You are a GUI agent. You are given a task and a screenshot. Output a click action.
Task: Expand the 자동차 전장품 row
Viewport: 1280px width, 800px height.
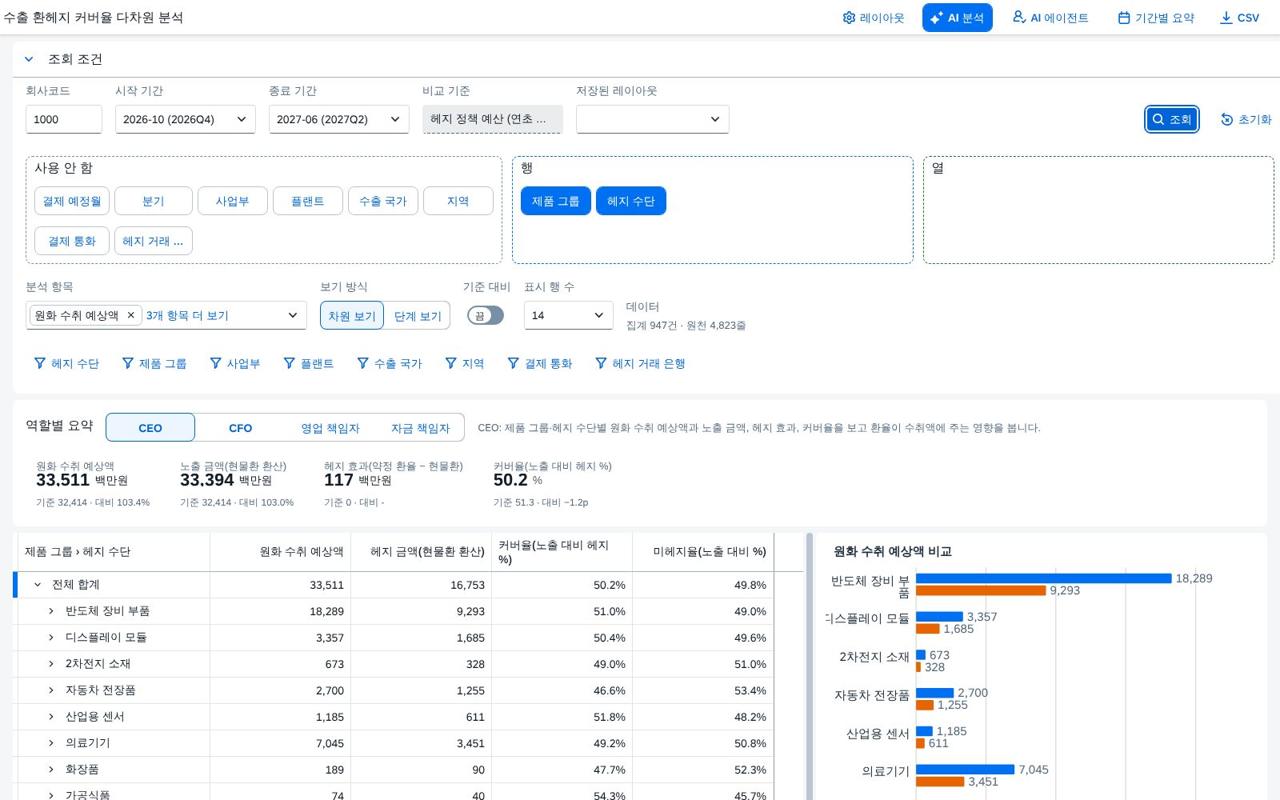point(51,691)
